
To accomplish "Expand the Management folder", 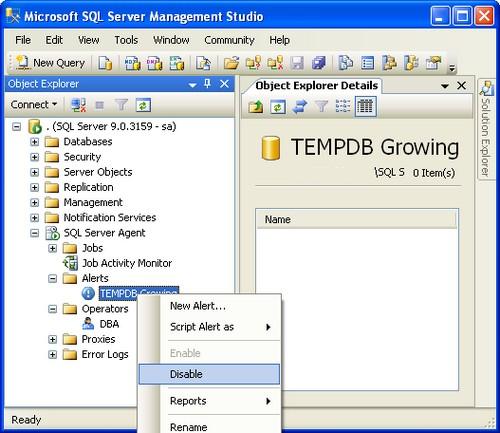I will [34, 203].
